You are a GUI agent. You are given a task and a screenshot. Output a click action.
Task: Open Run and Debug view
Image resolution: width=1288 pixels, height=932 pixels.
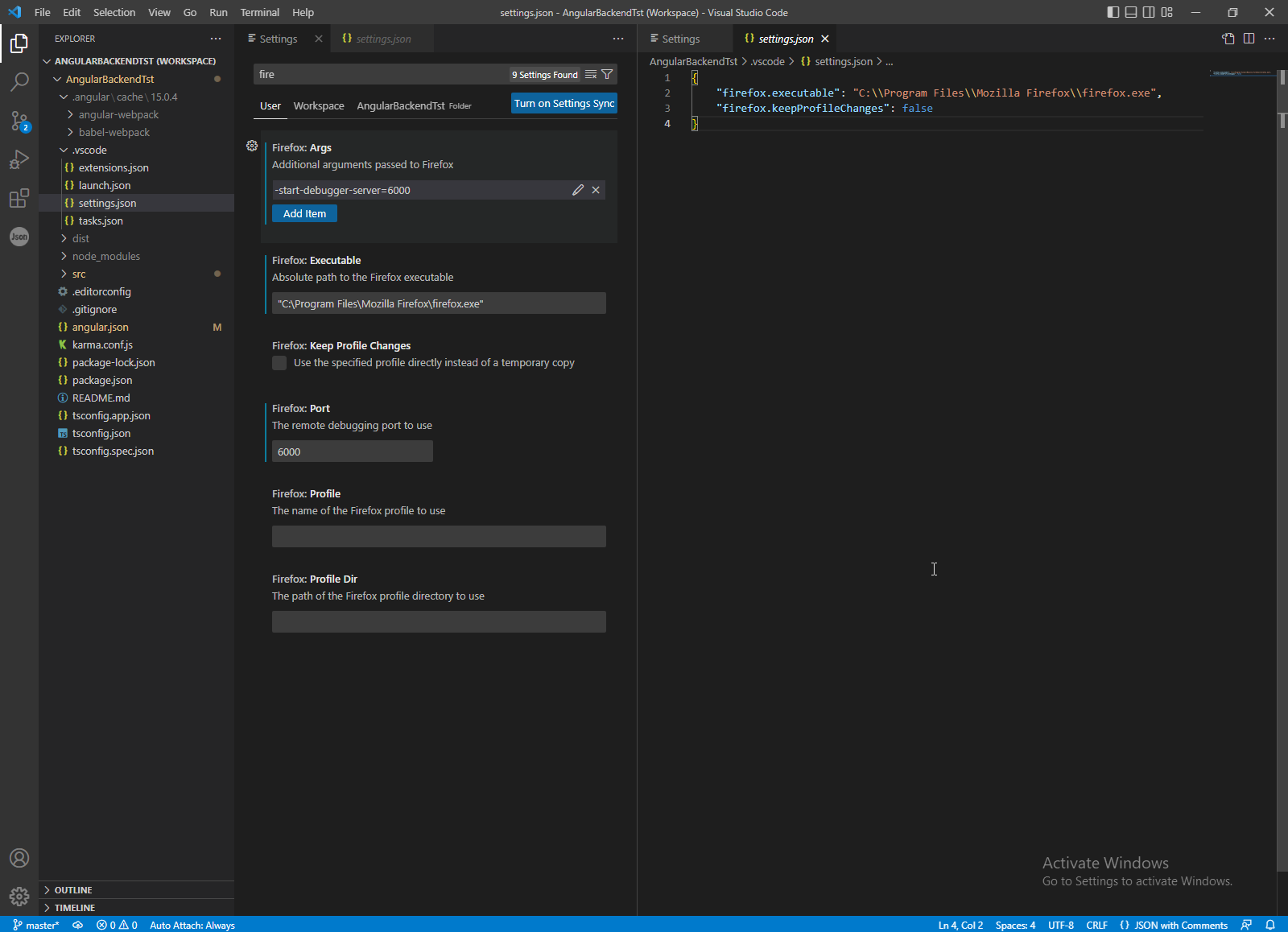coord(19,159)
